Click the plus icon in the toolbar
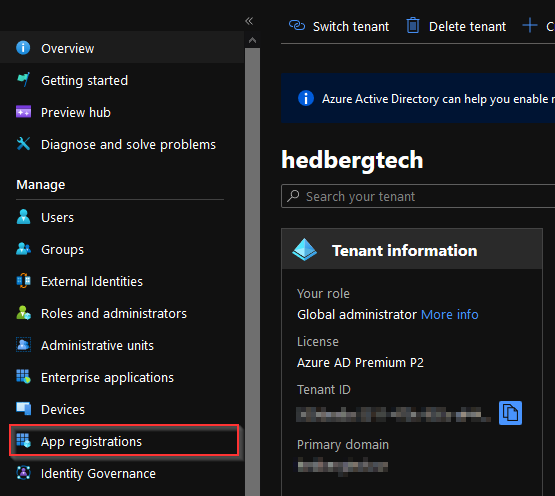 530,25
